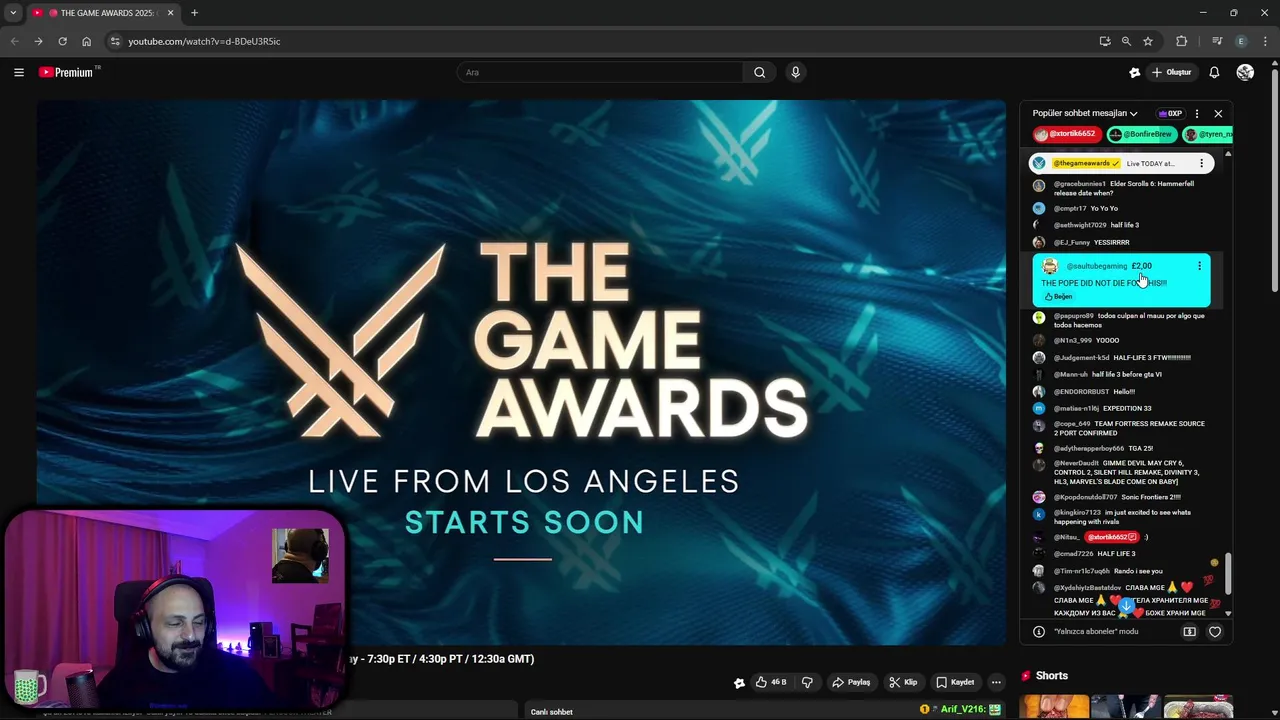Click the @thegameawards pinned channel name
This screenshot has width=1280, height=720.
(1086, 163)
